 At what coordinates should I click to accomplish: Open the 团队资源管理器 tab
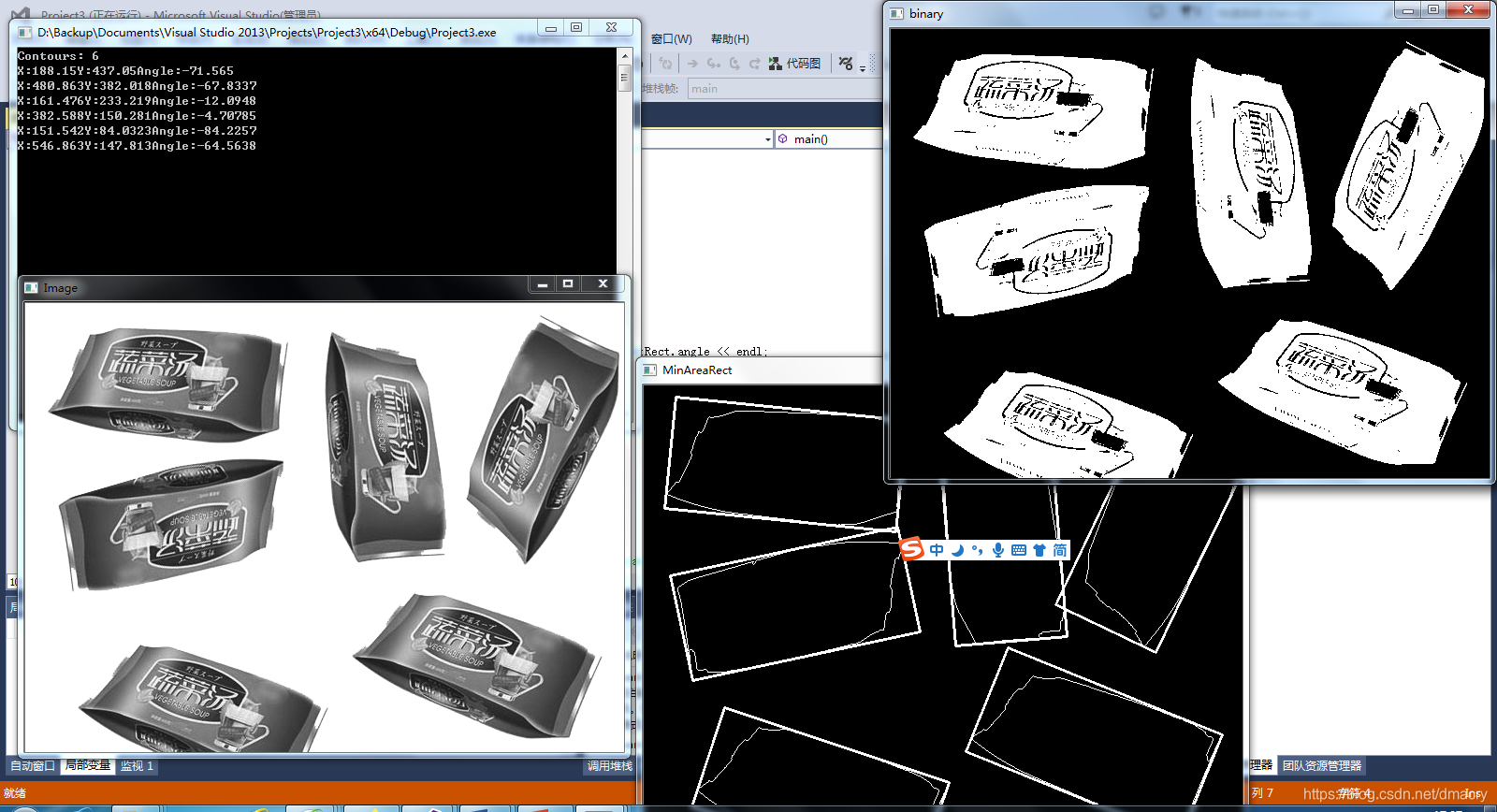pyautogui.click(x=1322, y=765)
